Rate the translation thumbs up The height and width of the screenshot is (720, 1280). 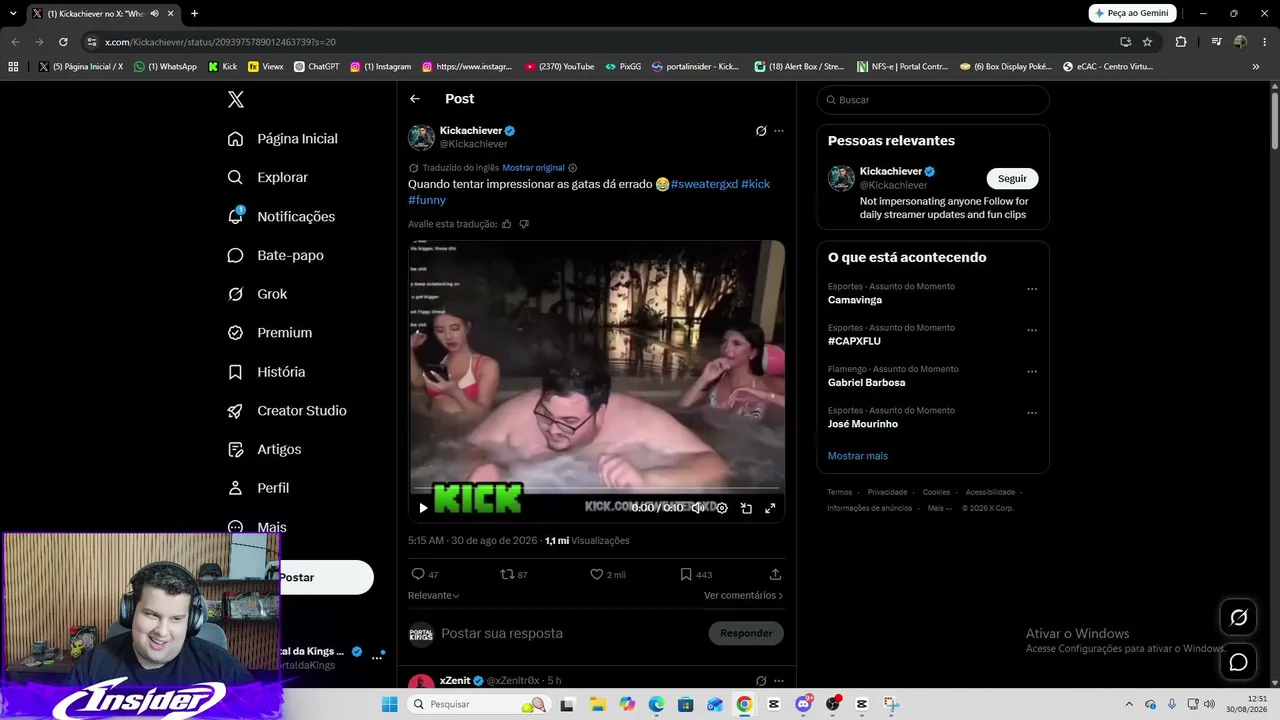coord(507,224)
